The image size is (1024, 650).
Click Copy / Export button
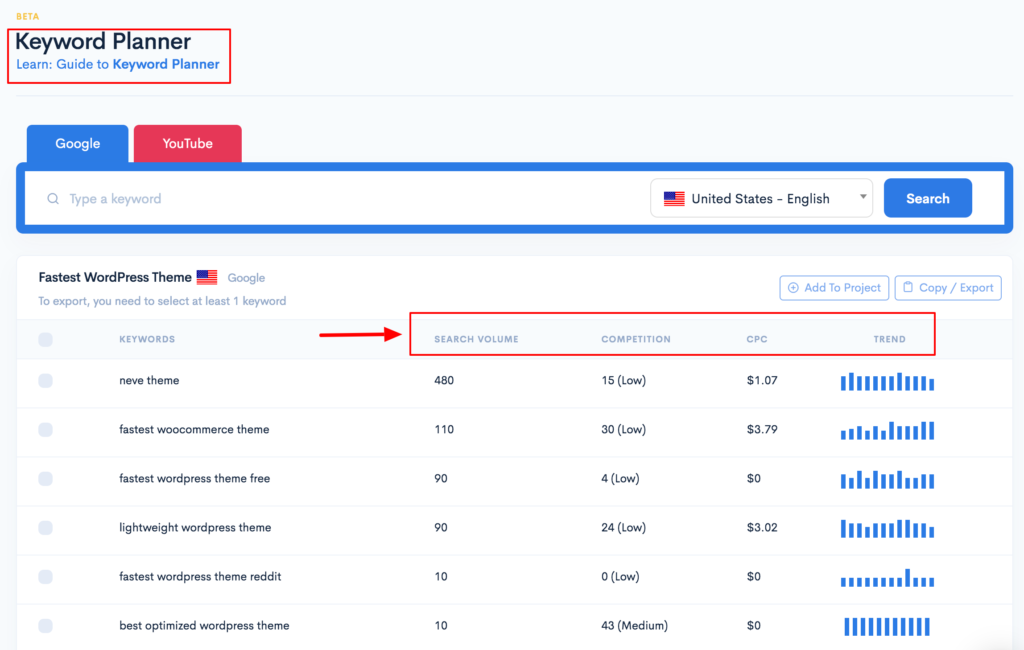[948, 287]
